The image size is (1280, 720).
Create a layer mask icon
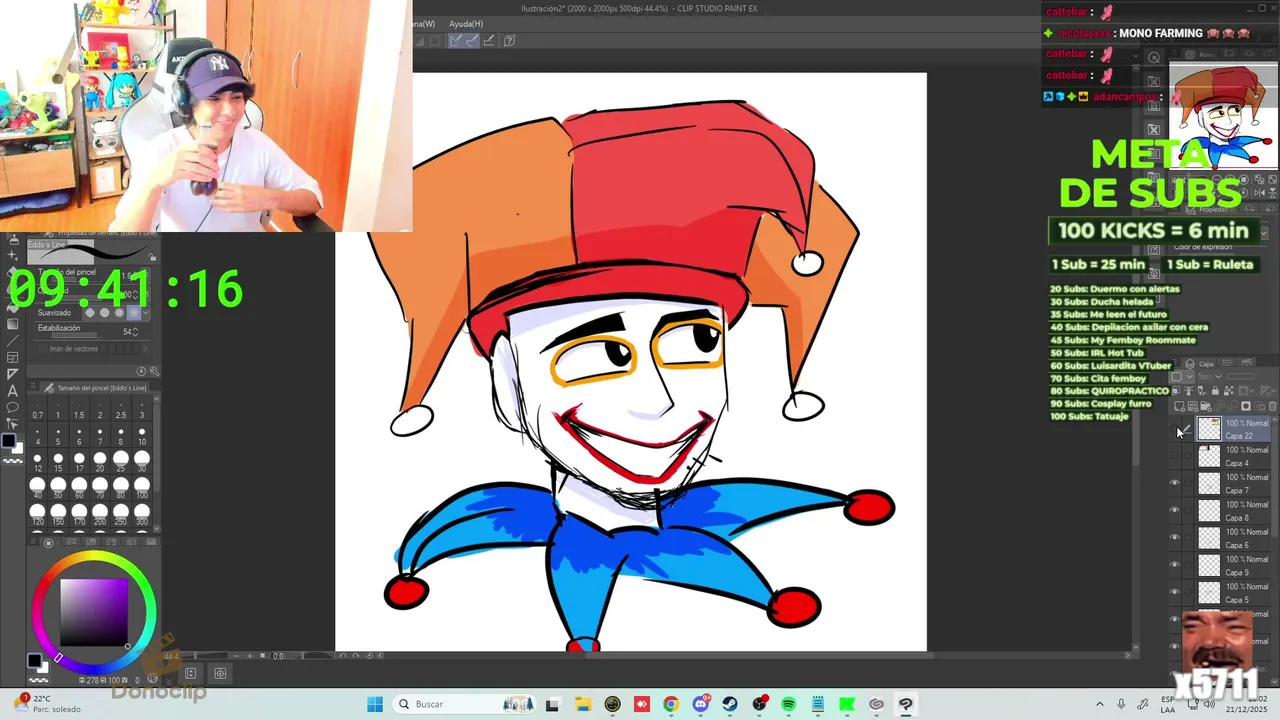(x=1246, y=406)
